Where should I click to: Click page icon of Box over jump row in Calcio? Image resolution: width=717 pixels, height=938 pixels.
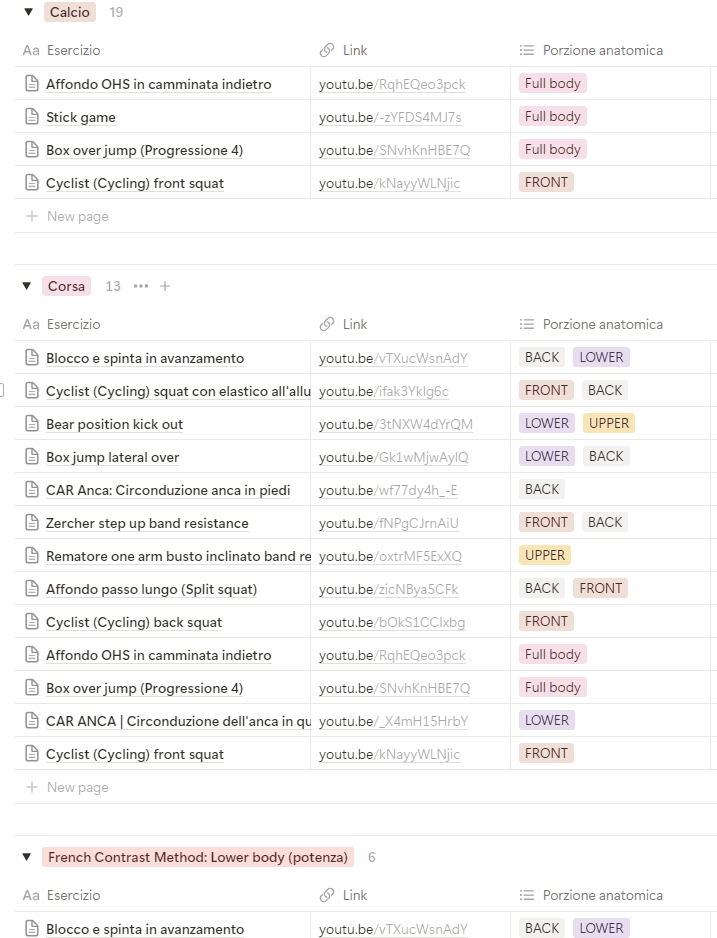[32, 150]
